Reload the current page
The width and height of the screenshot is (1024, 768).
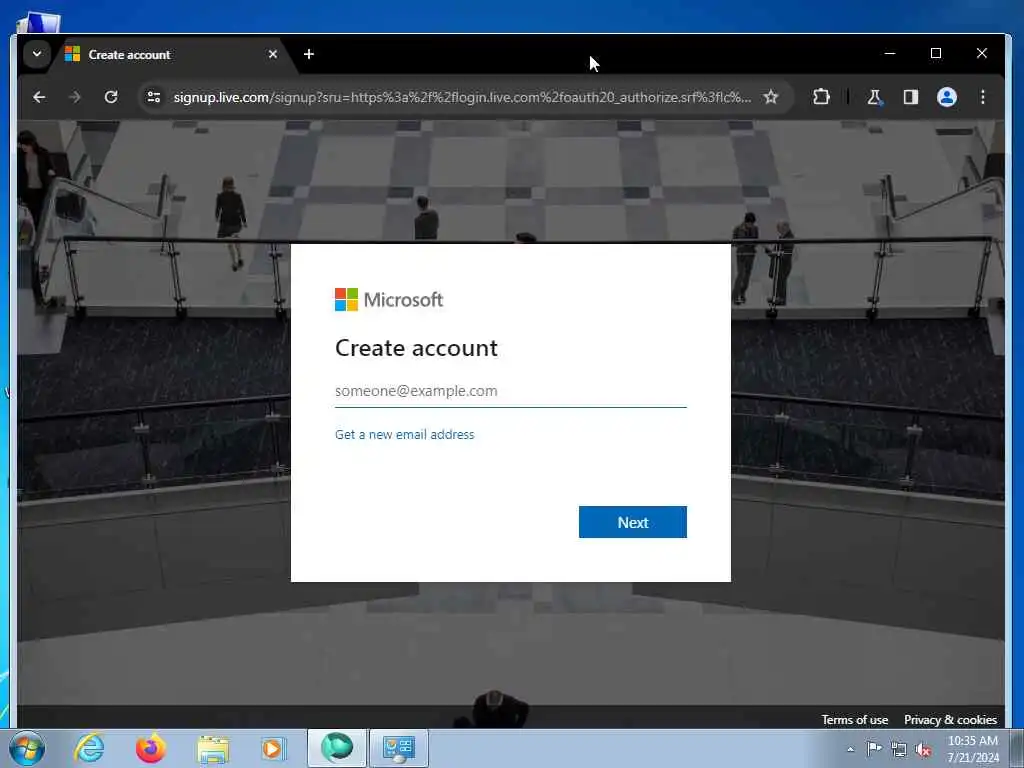tap(111, 97)
